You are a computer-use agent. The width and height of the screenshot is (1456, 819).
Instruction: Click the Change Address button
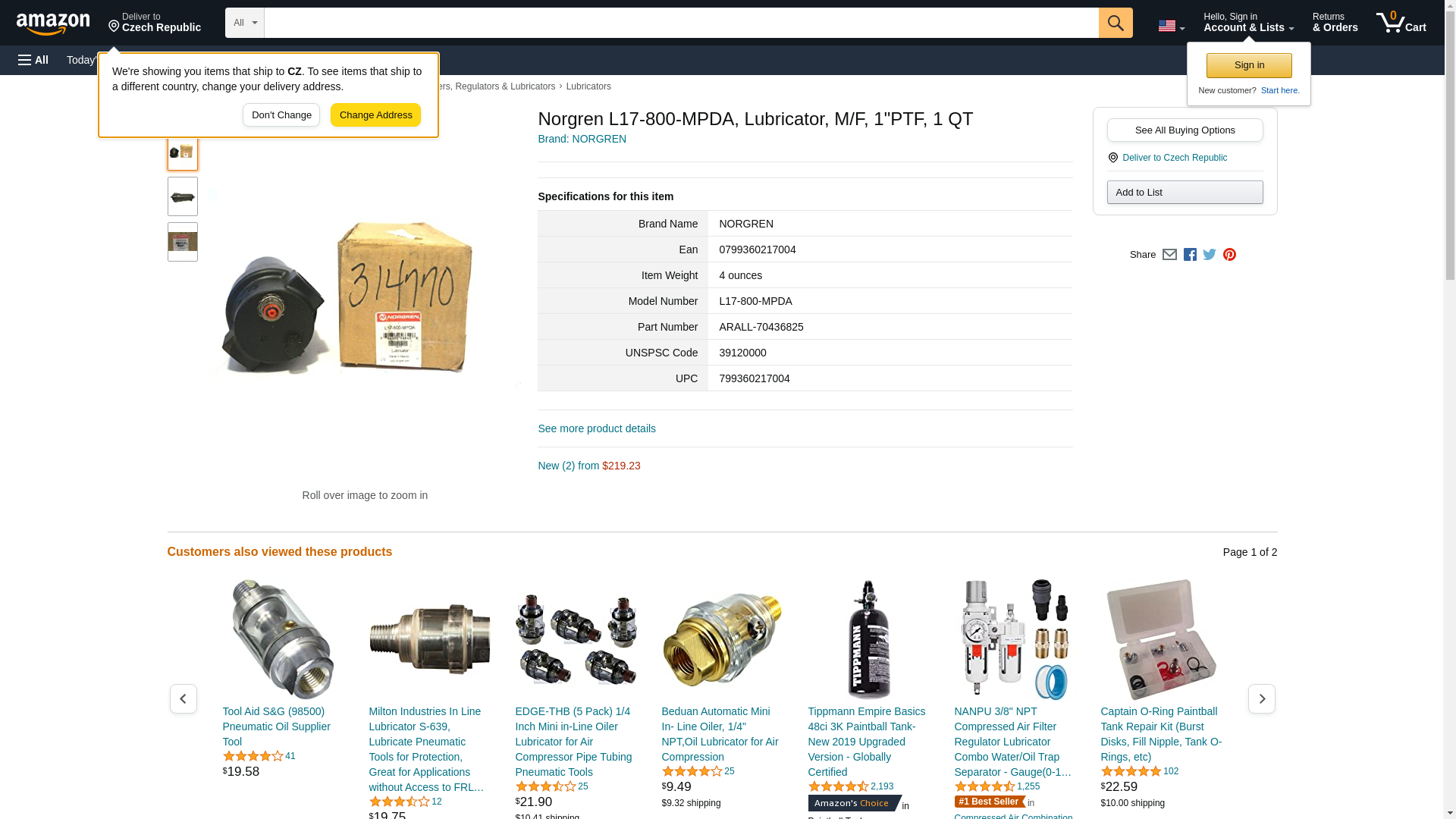pyautogui.click(x=375, y=115)
